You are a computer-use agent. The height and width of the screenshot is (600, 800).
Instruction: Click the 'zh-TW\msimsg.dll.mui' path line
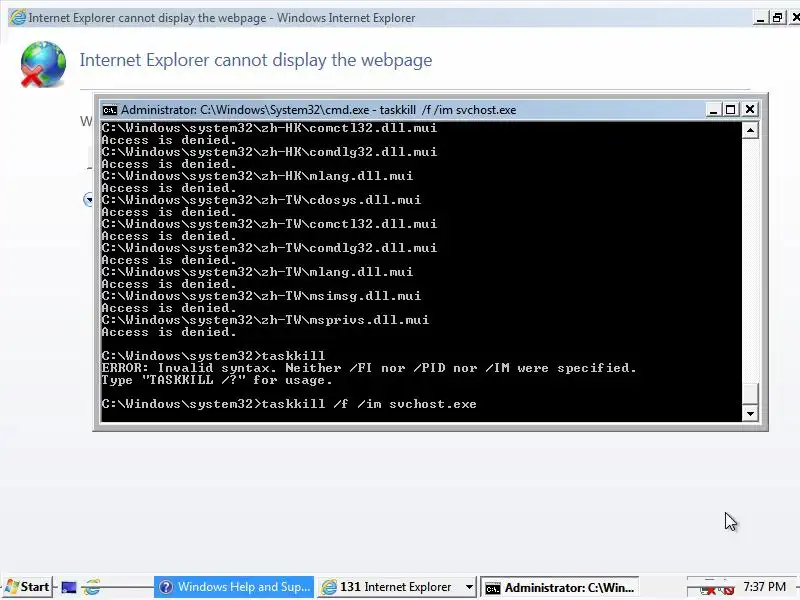click(261, 296)
